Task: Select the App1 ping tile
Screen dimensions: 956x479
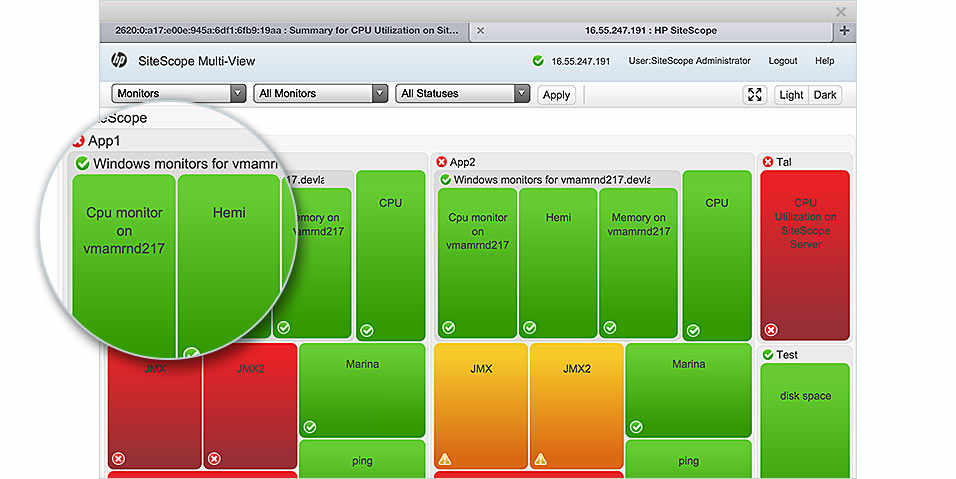Action: (362, 459)
